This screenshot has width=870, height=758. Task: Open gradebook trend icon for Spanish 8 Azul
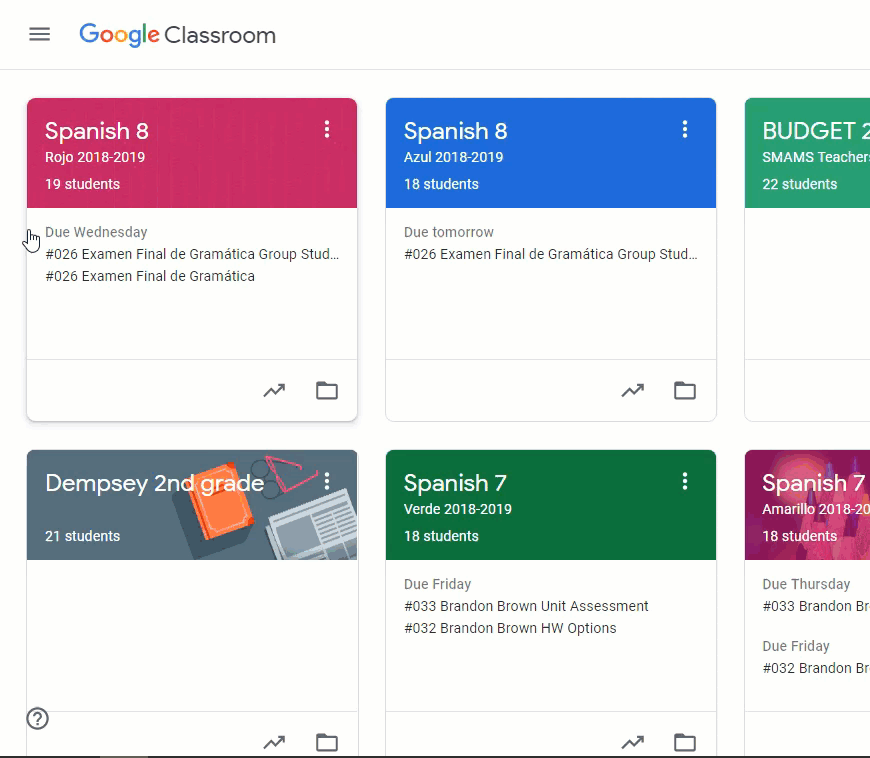tap(633, 391)
